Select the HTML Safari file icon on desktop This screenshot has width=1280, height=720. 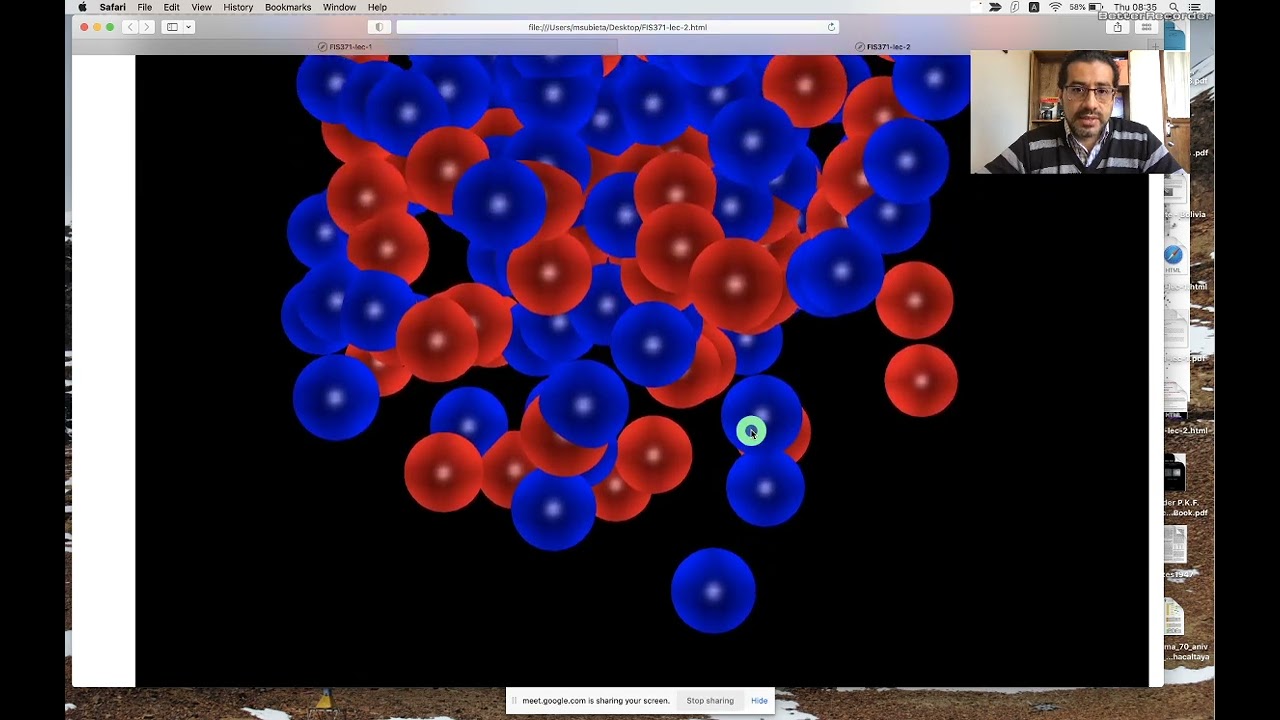[1174, 256]
